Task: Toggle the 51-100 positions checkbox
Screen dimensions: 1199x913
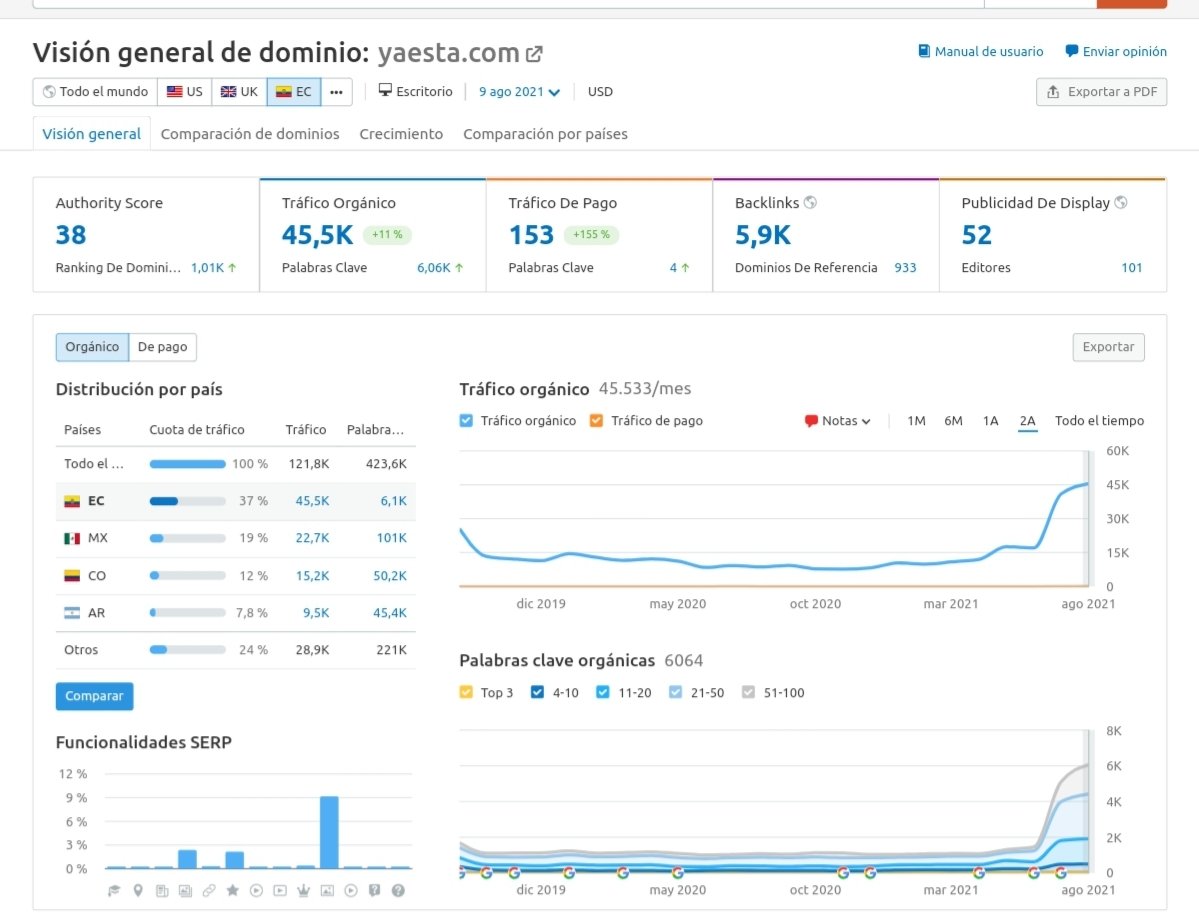Action: [x=748, y=692]
